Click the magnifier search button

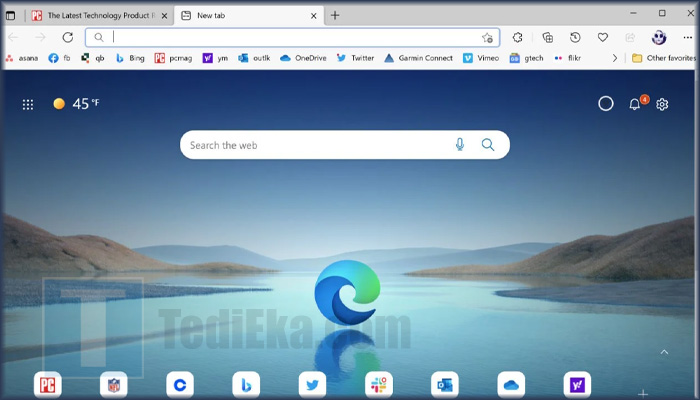point(488,145)
